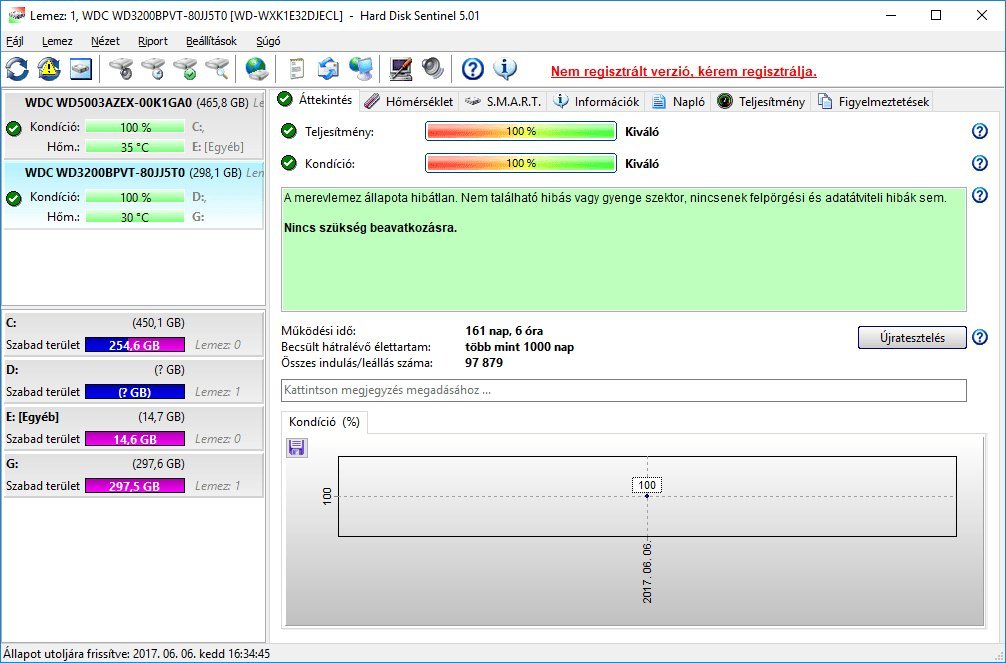Select the WDC WD5003AZEX-00K1GA0 disk entry

point(133,126)
